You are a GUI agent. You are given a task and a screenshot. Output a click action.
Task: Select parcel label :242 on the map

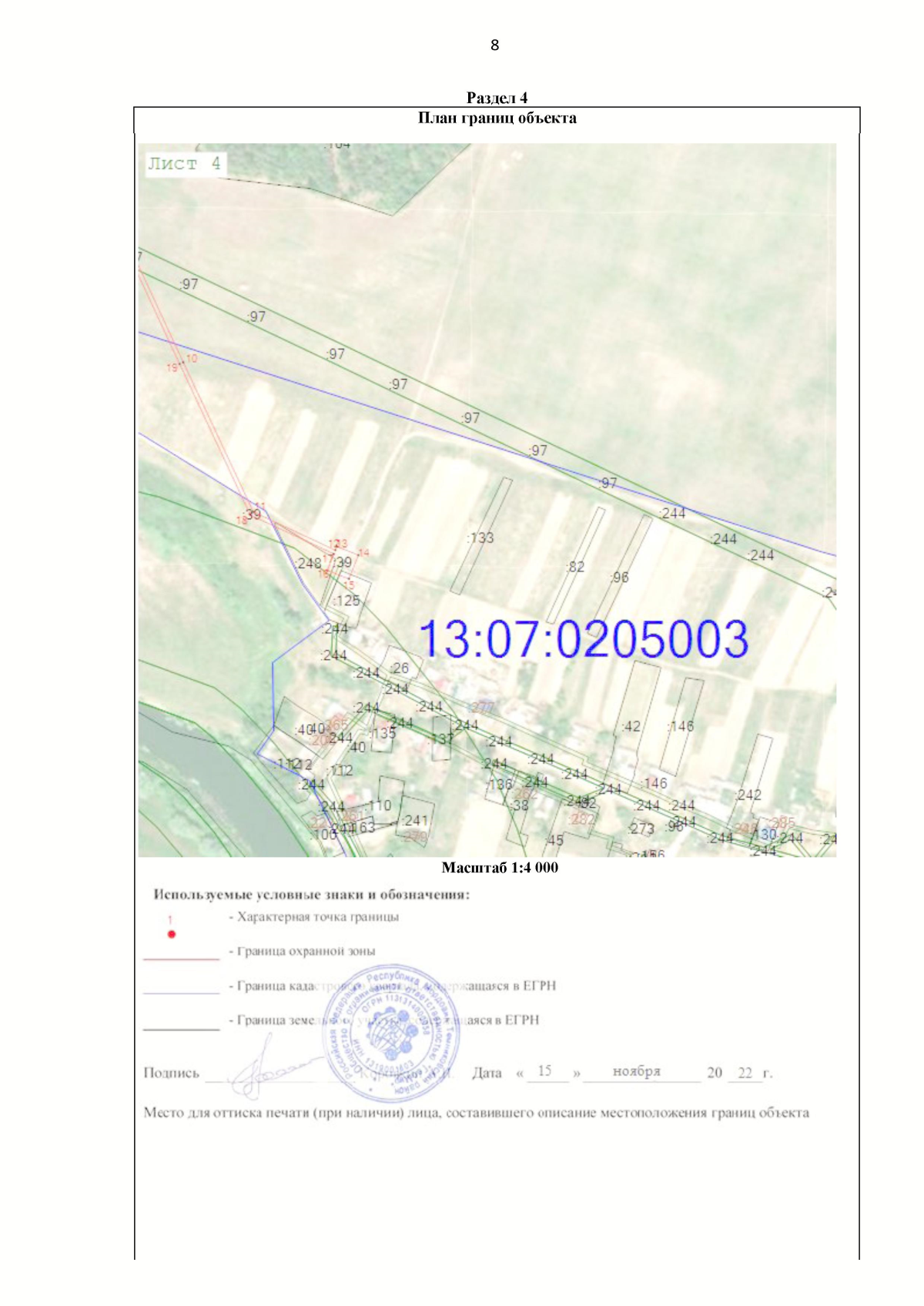coord(748,795)
